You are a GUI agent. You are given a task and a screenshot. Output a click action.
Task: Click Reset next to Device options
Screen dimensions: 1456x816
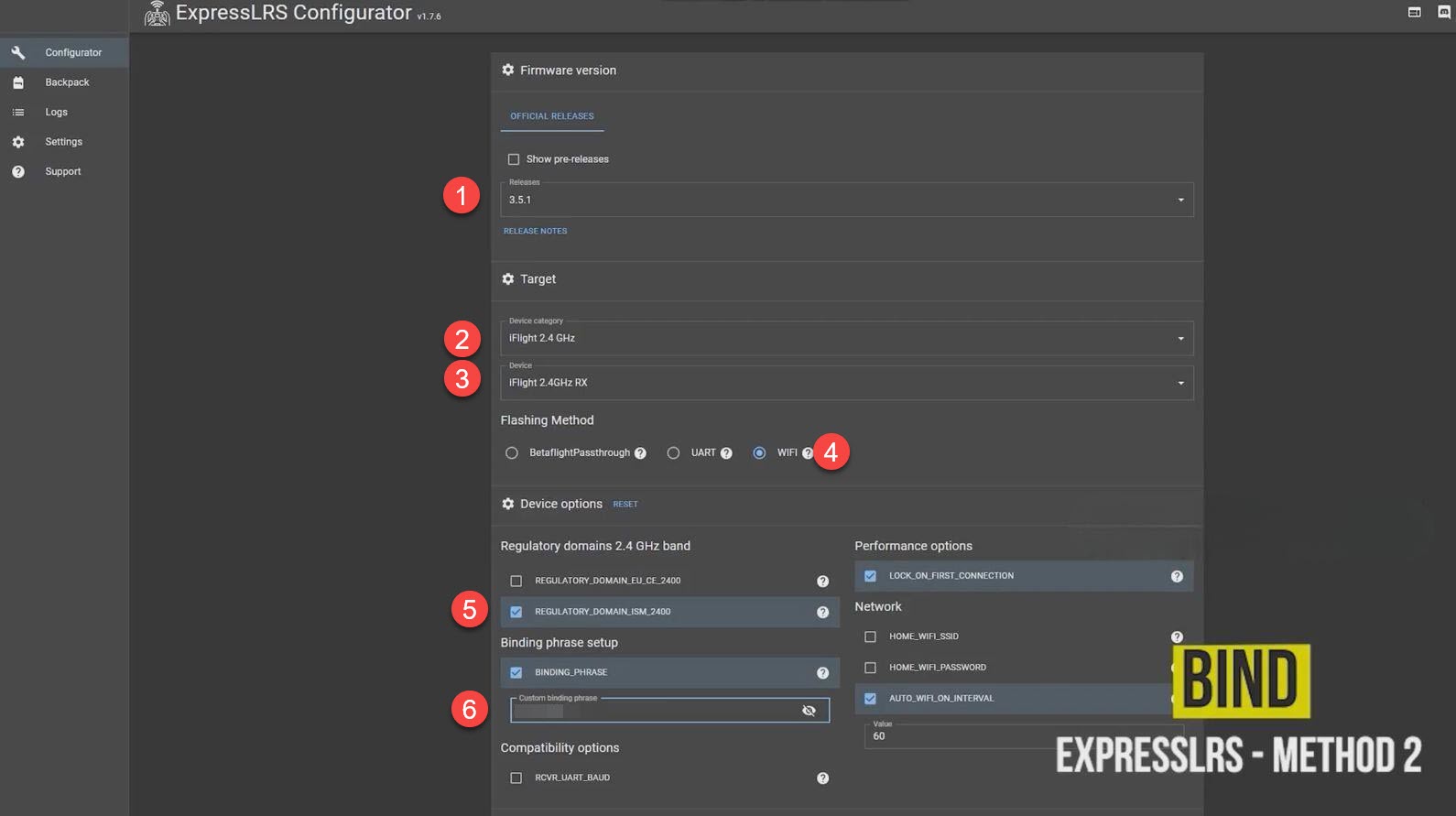click(625, 505)
